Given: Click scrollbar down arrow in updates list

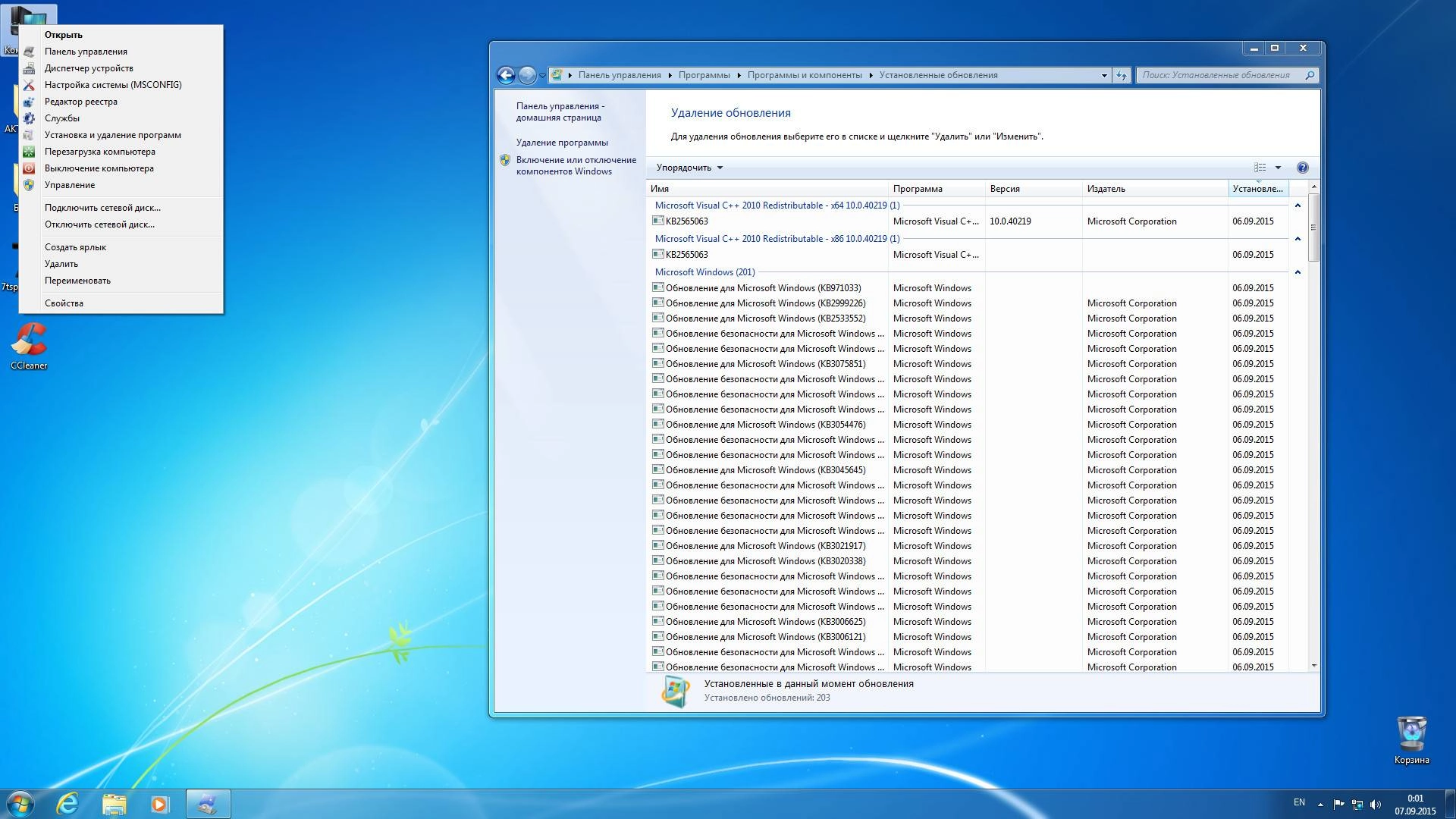Looking at the screenshot, I should coord(1313,666).
